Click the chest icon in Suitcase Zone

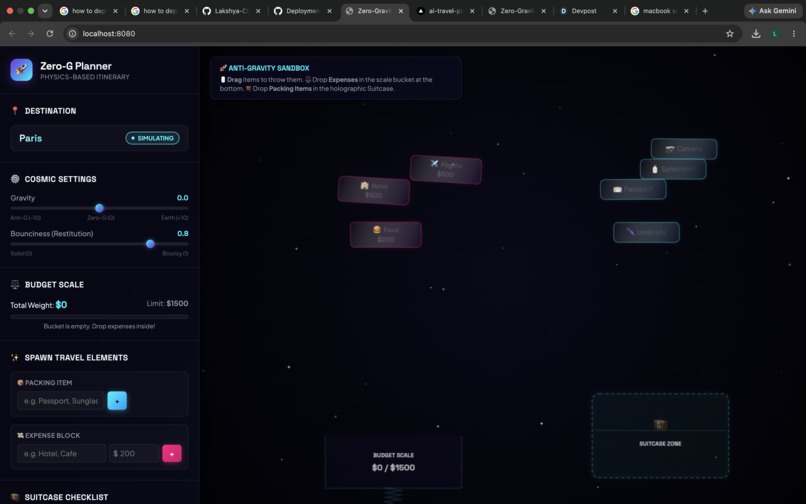pyautogui.click(x=660, y=425)
